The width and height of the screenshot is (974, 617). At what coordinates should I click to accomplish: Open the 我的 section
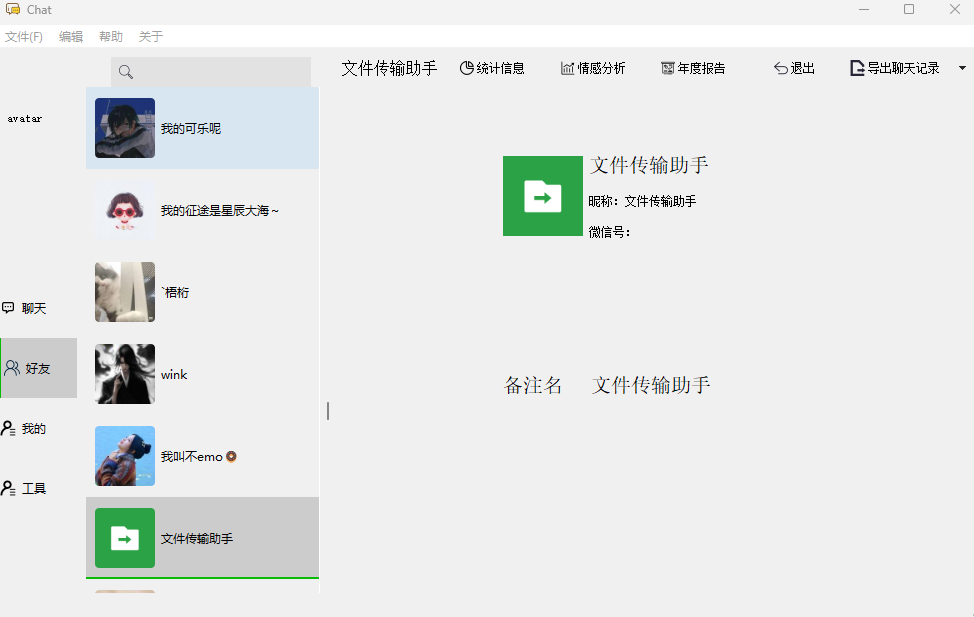coord(39,428)
